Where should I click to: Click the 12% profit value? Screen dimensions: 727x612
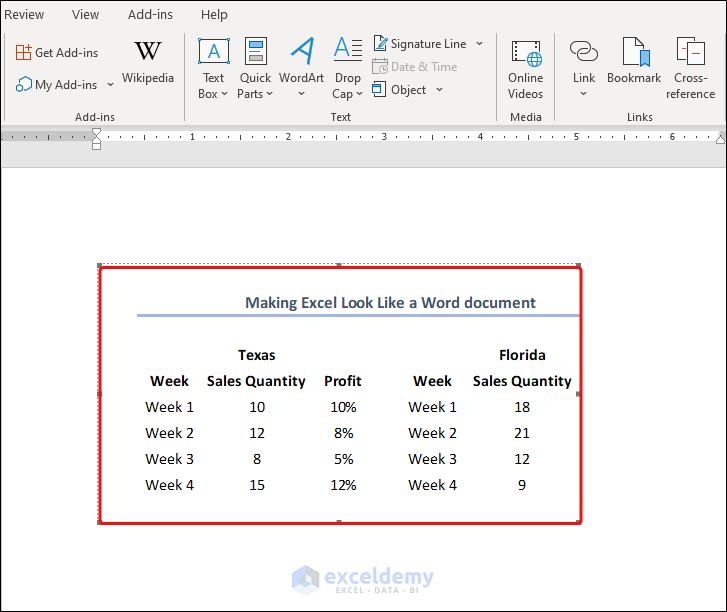[x=343, y=485]
